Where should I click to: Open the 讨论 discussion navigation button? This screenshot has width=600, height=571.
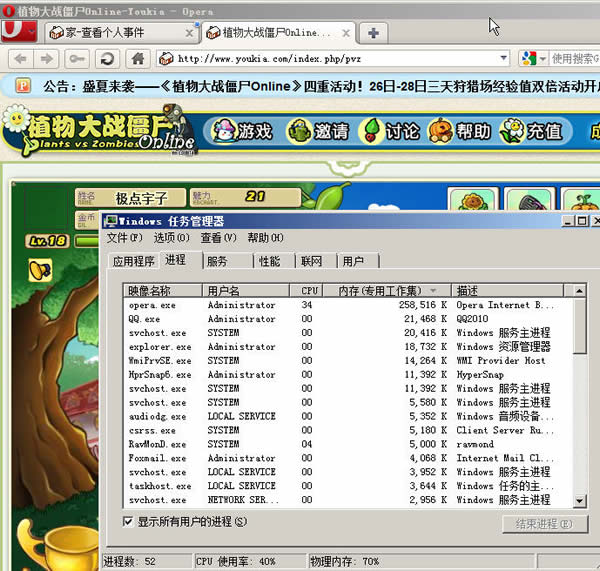click(390, 131)
